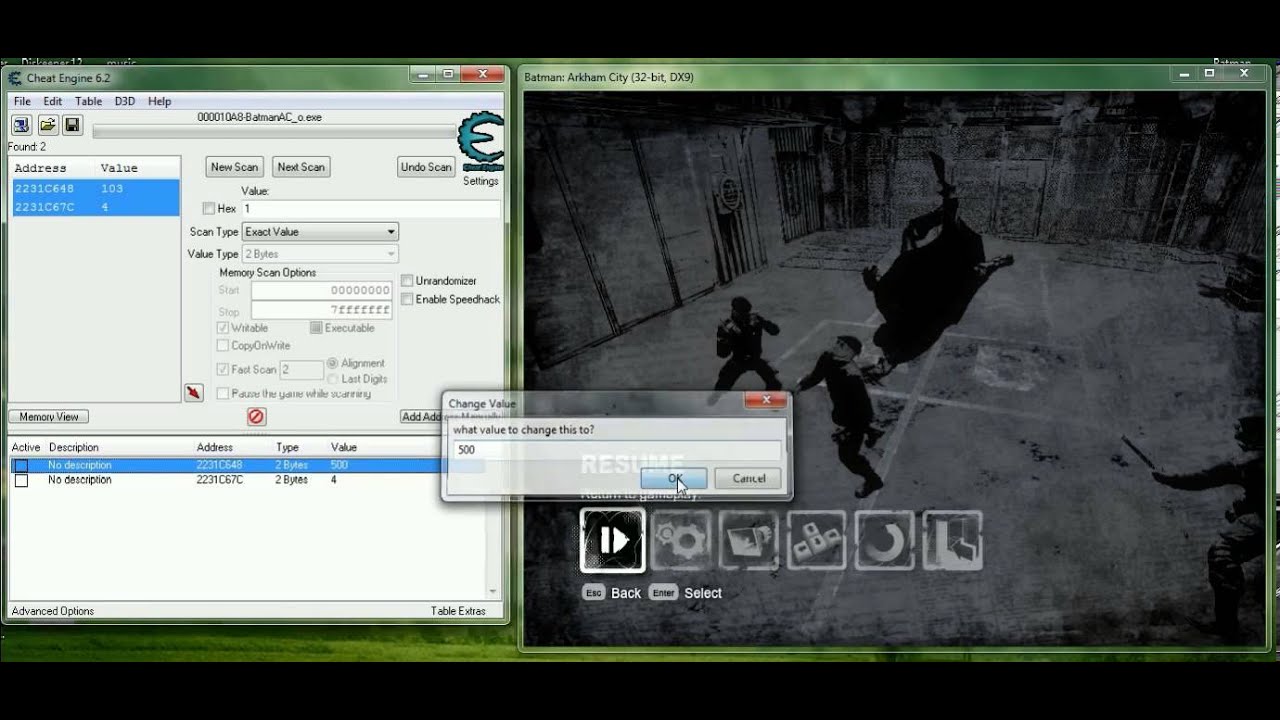Open the Help menu
Viewport: 1280px width, 720px height.
(x=159, y=101)
